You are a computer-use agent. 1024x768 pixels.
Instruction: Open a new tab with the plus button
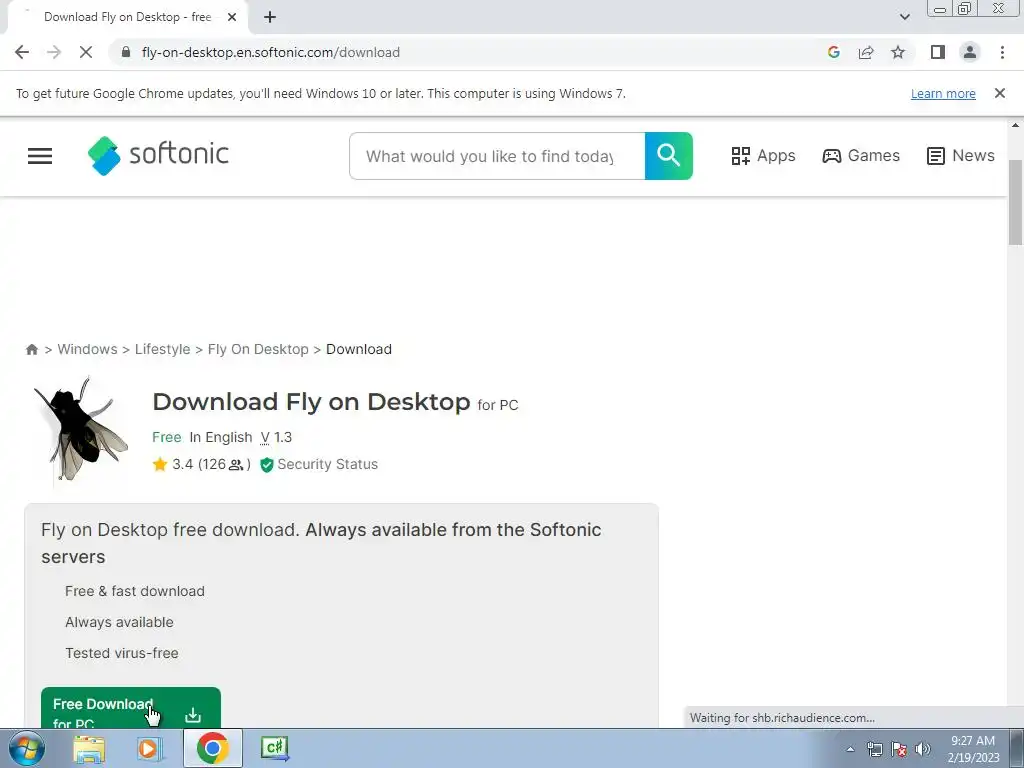click(270, 17)
